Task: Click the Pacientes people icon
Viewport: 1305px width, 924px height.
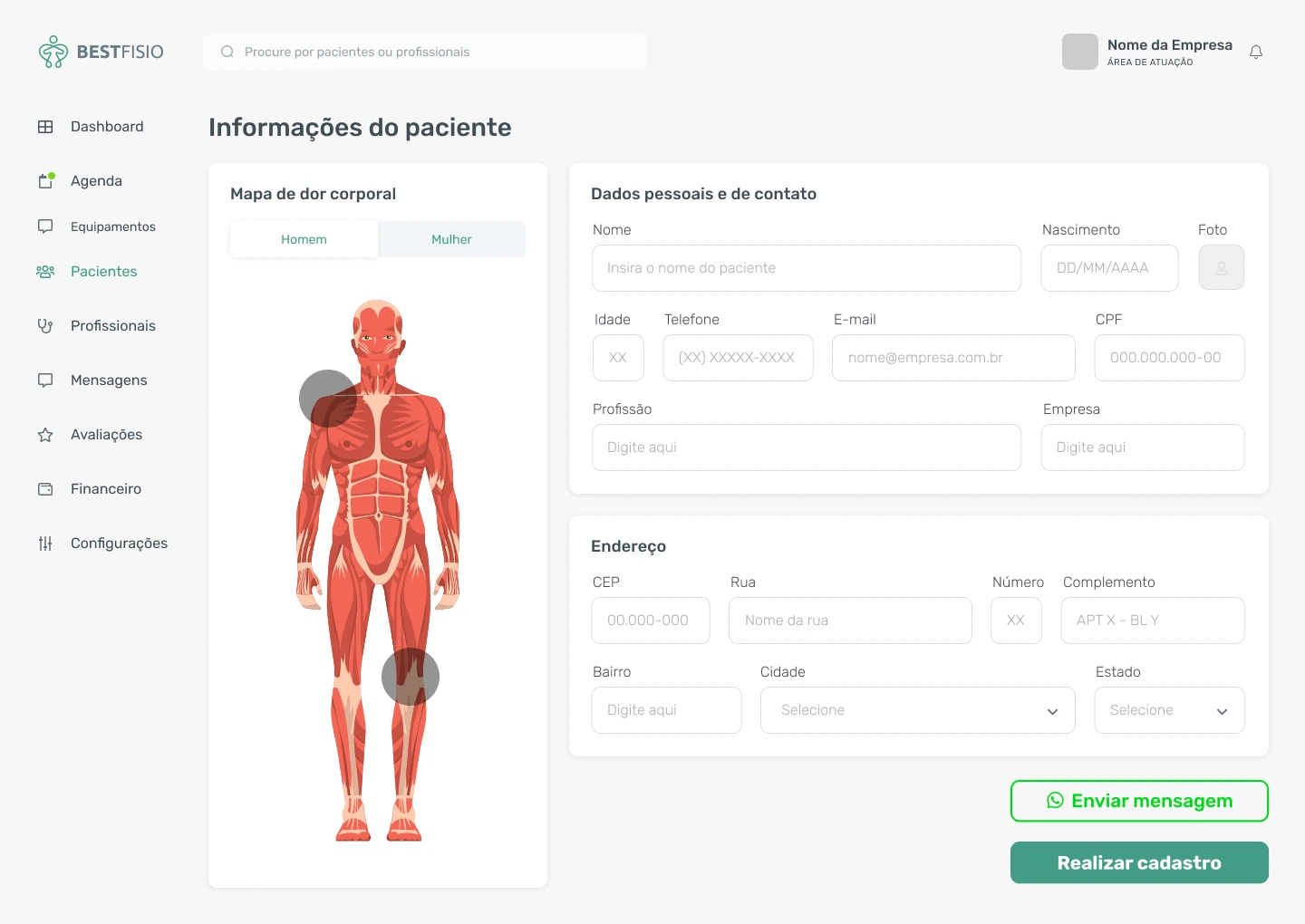Action: point(45,272)
